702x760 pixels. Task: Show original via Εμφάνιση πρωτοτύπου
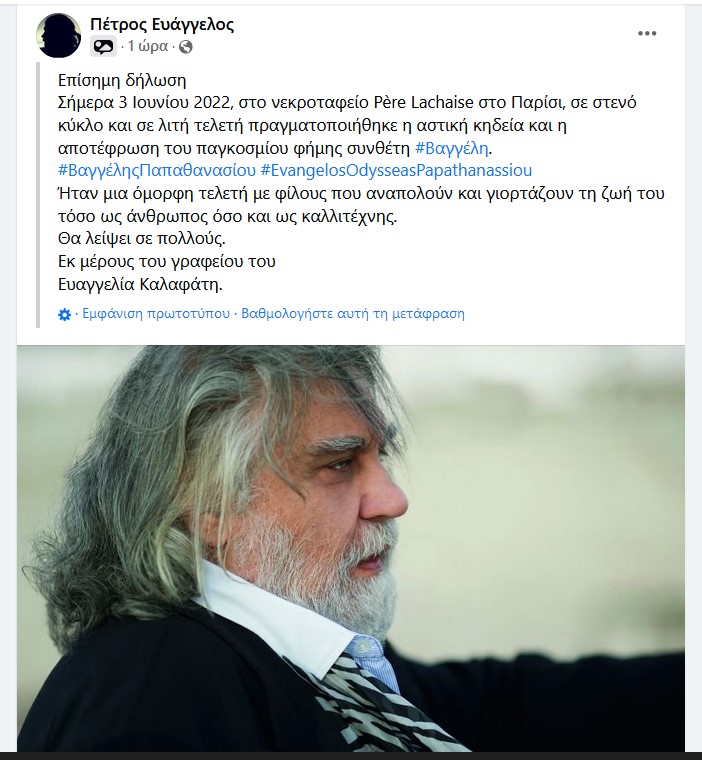pyautogui.click(x=156, y=314)
